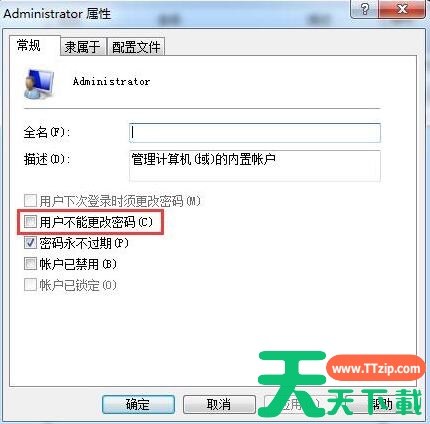The height and width of the screenshot is (424, 430).
Task: Click the Administrator 属性 title bar text
Action: tap(57, 14)
